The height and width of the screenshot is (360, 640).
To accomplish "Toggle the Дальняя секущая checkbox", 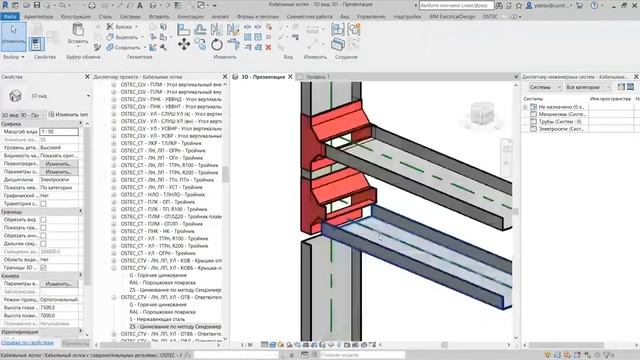I will point(43,244).
